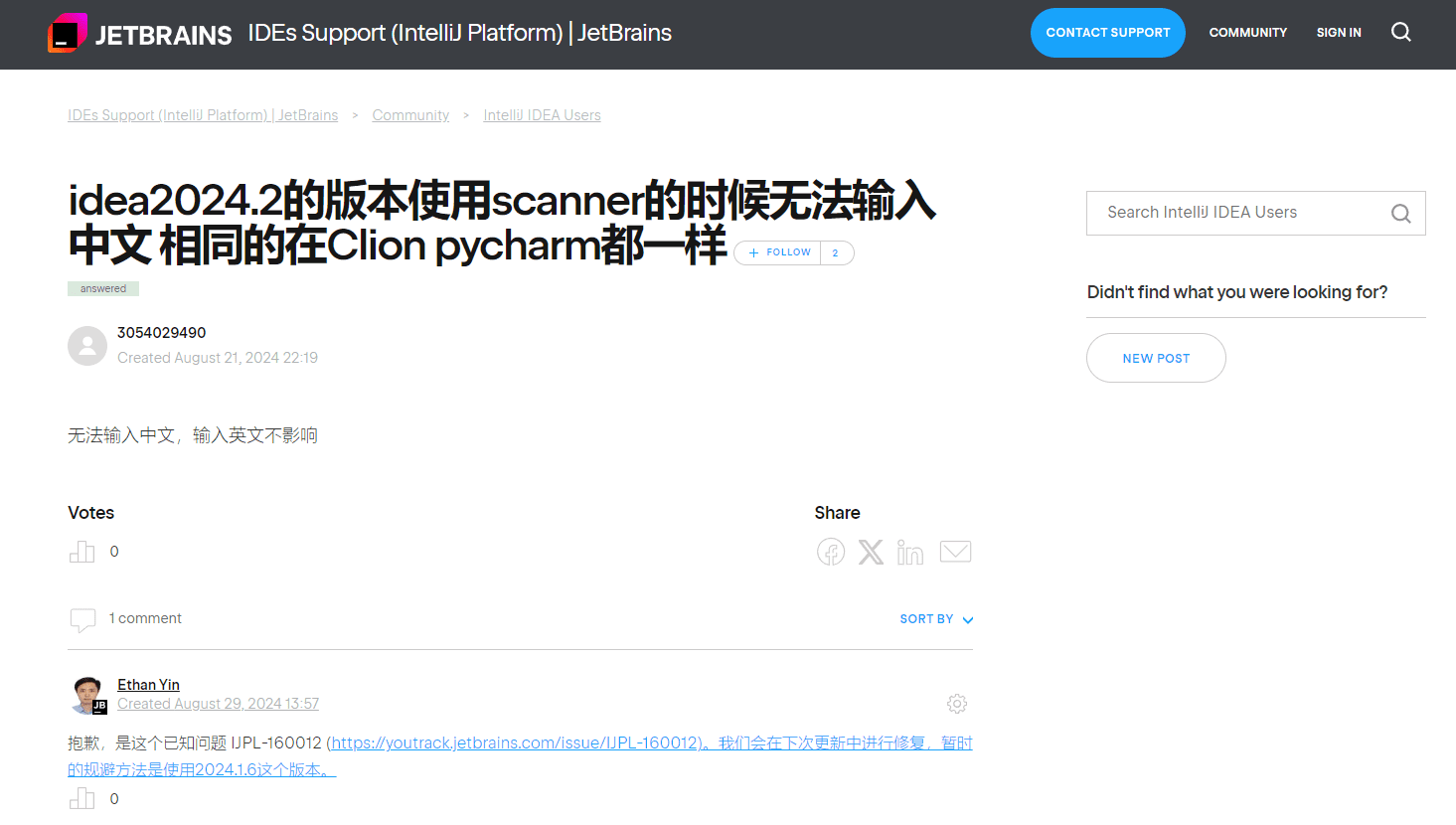Click Ethan Yin's profile photo
Screen dimensions: 1456x825
point(87,695)
